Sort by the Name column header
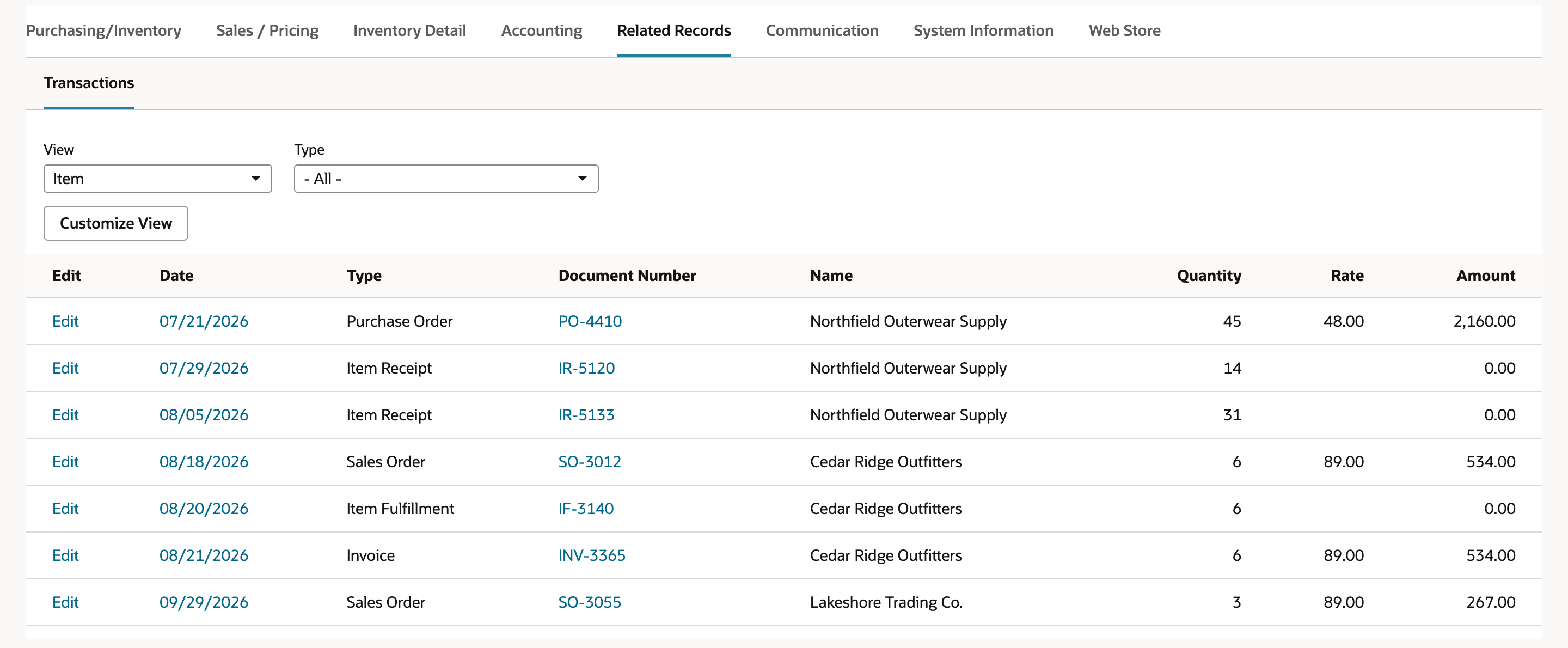 pyautogui.click(x=831, y=276)
